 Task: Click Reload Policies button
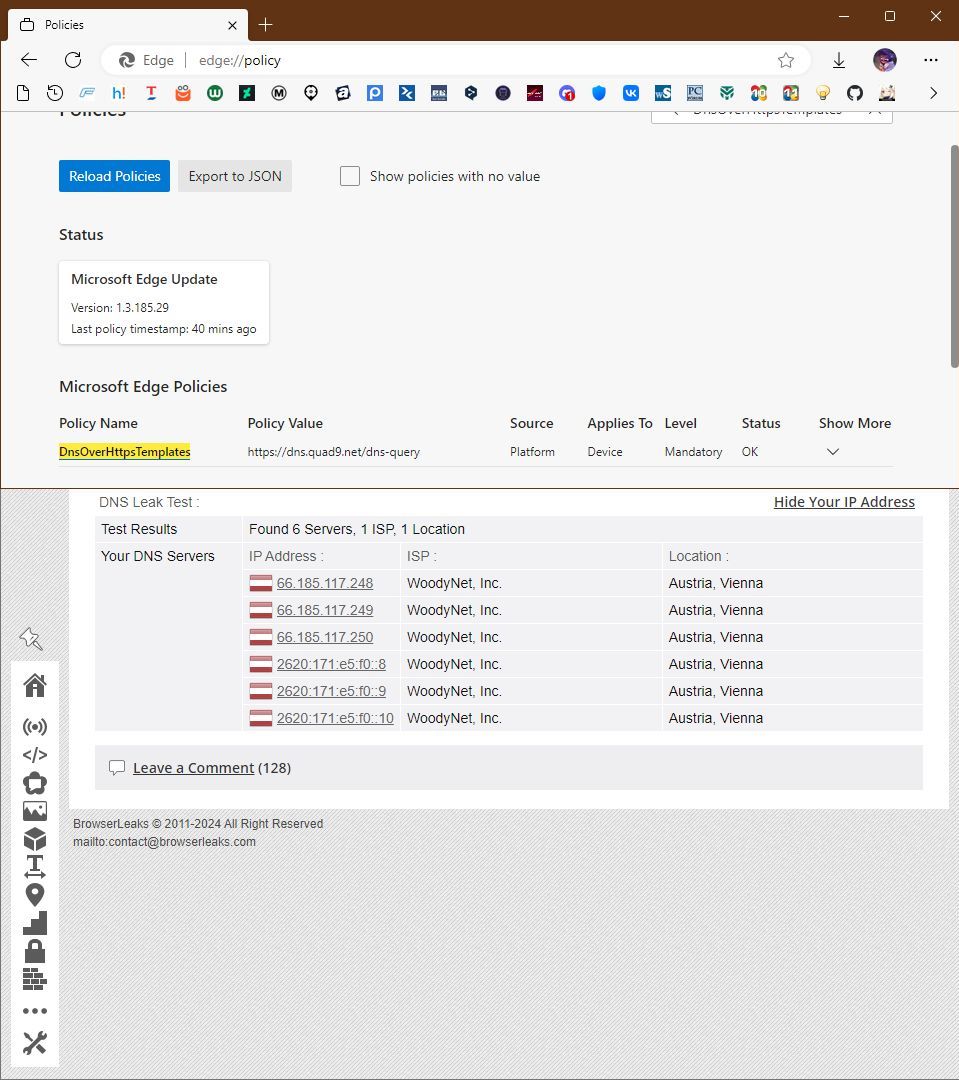click(x=114, y=176)
